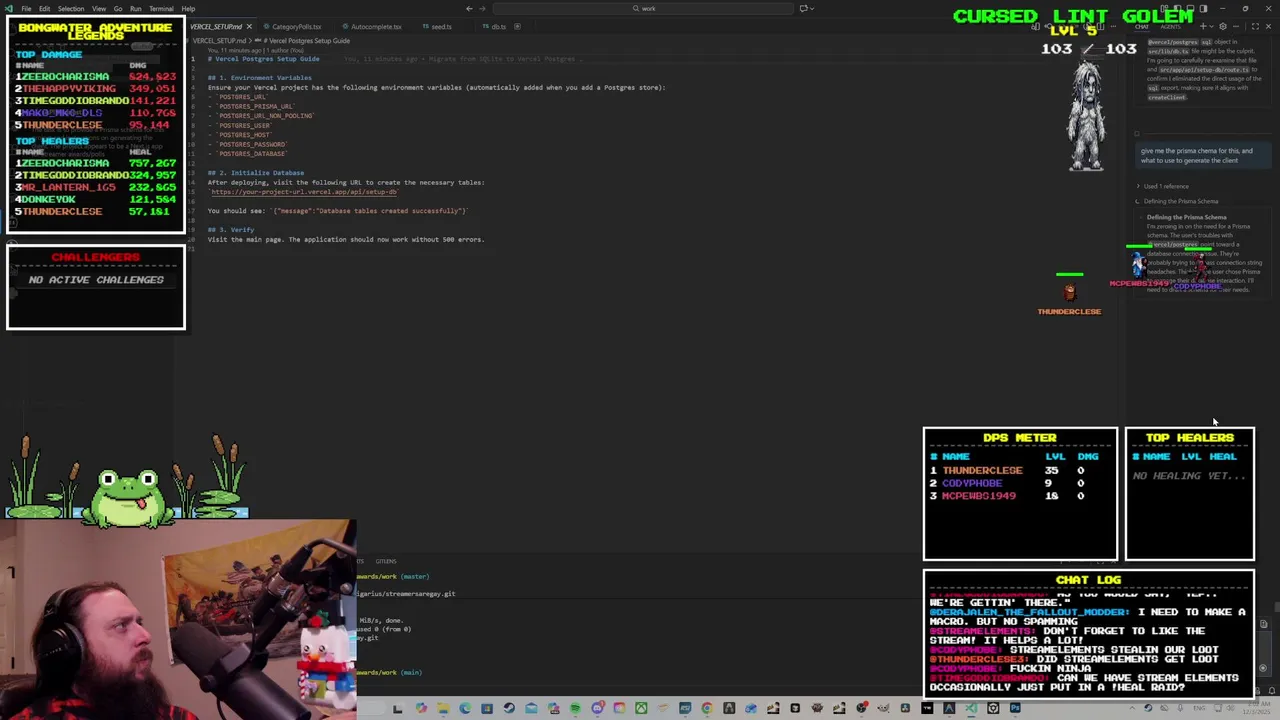Open the Selection menu
Image resolution: width=1280 pixels, height=720 pixels.
(x=71, y=8)
